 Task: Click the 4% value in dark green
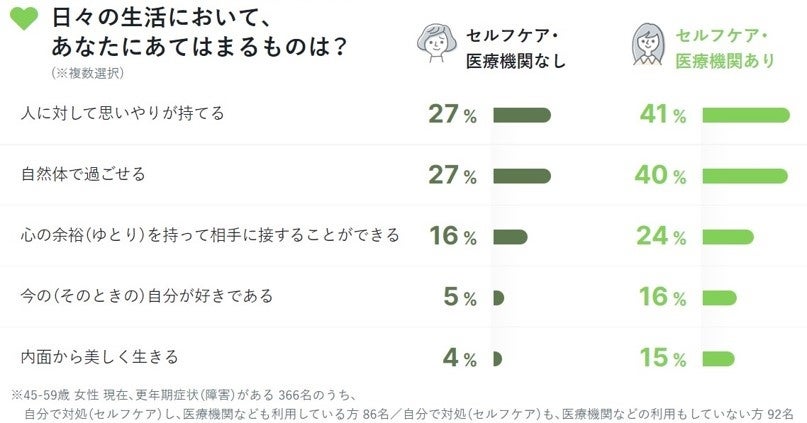tap(454, 358)
